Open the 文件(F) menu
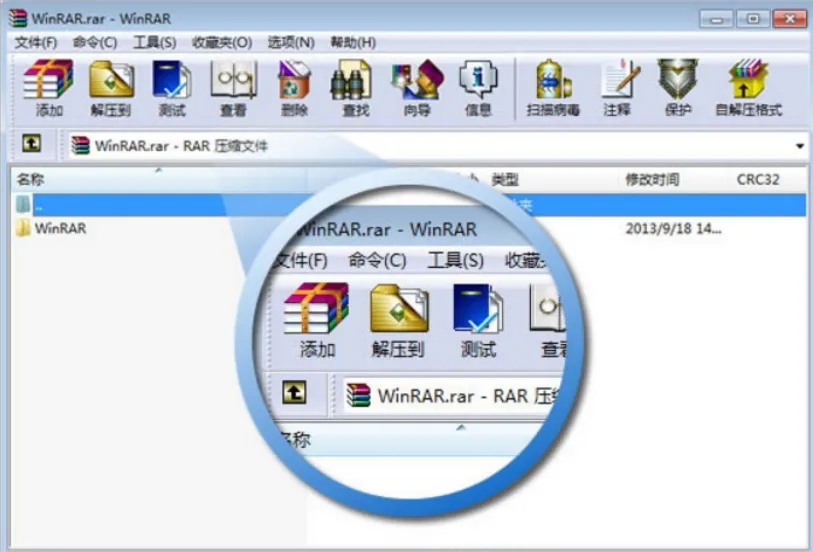 point(35,43)
